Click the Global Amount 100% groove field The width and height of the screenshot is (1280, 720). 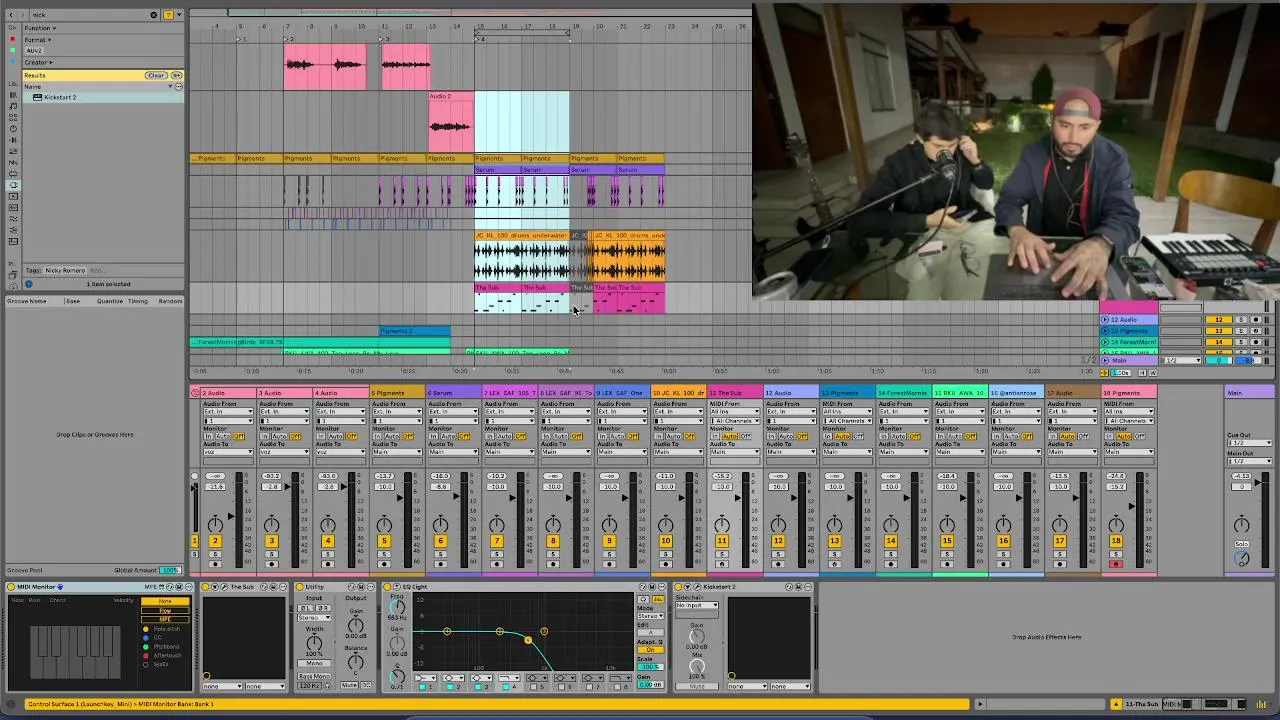point(170,570)
